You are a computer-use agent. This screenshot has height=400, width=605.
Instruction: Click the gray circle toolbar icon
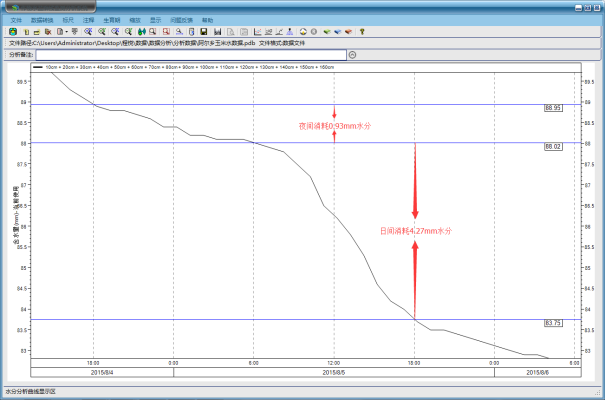point(314,32)
